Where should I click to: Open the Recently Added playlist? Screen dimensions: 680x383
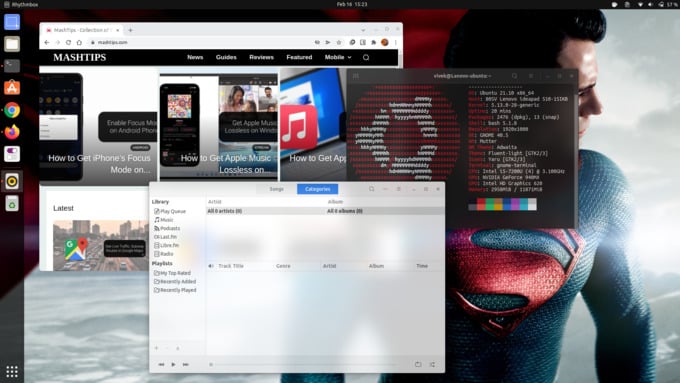175,282
